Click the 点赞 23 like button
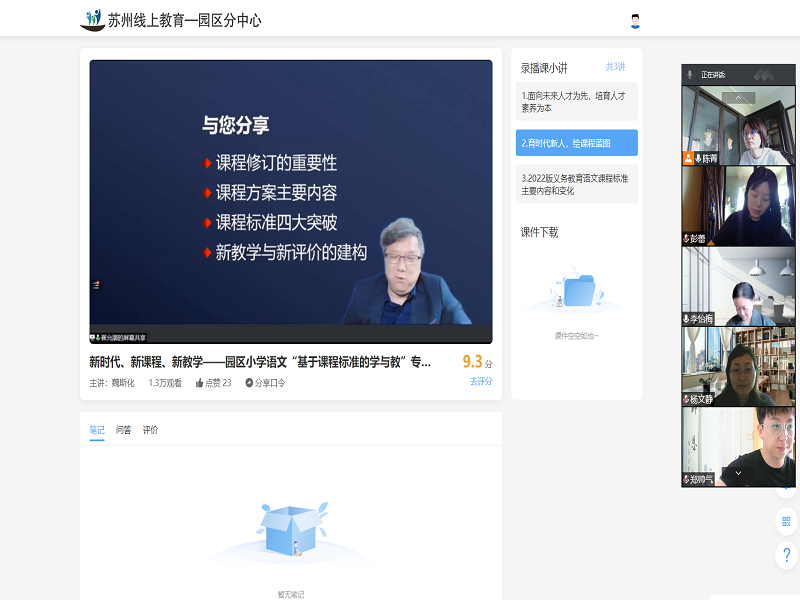 click(213, 383)
